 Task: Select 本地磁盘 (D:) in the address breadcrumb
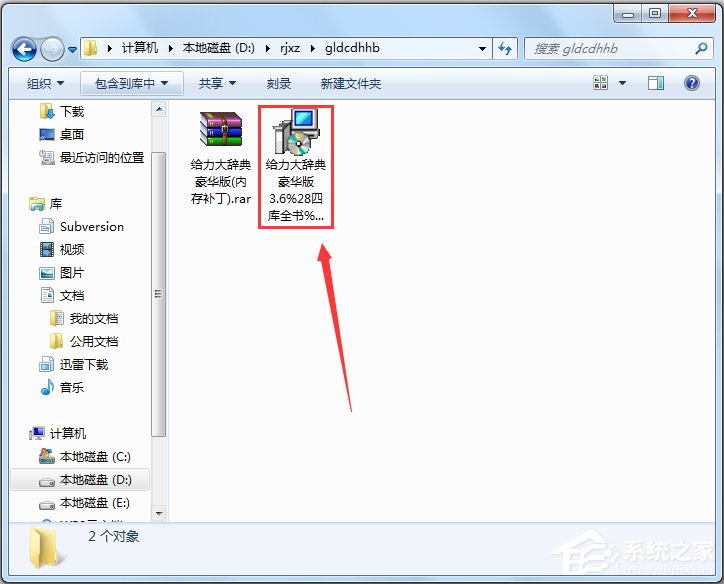218,48
